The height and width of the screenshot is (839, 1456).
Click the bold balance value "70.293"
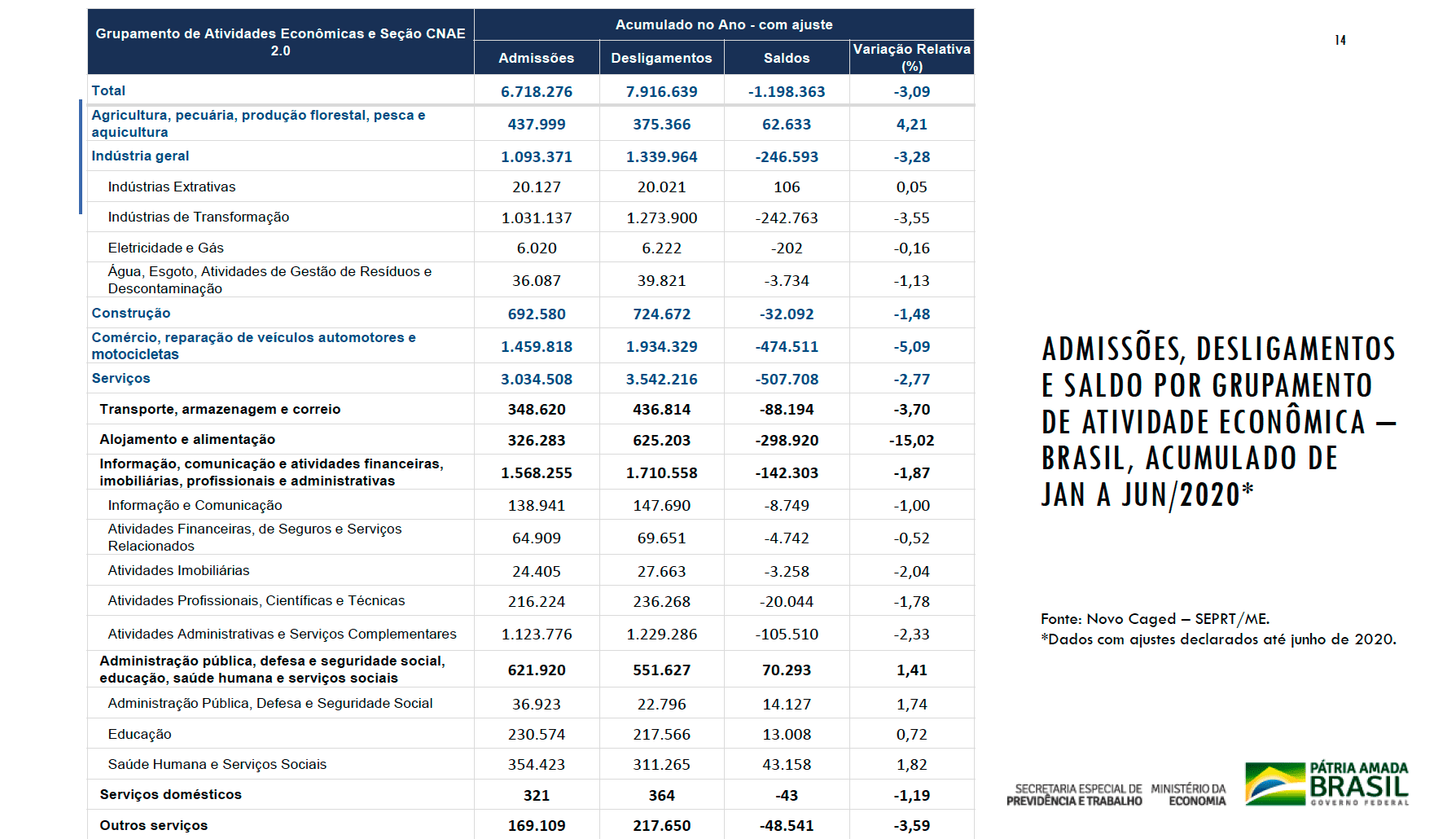click(787, 670)
